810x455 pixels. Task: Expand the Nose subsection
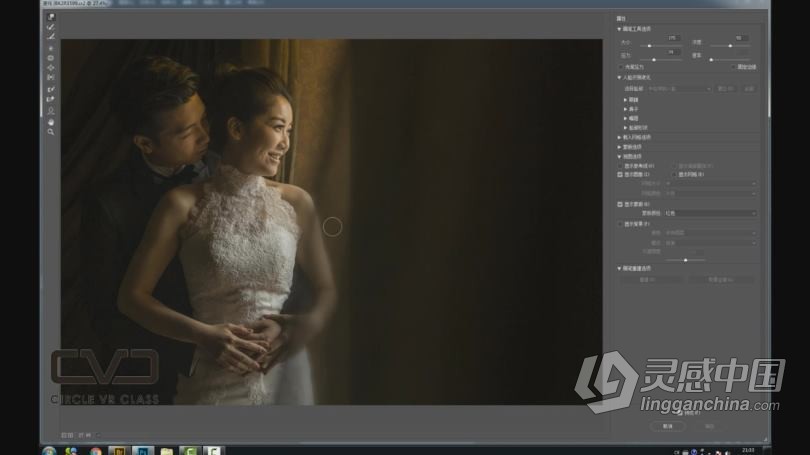click(626, 109)
